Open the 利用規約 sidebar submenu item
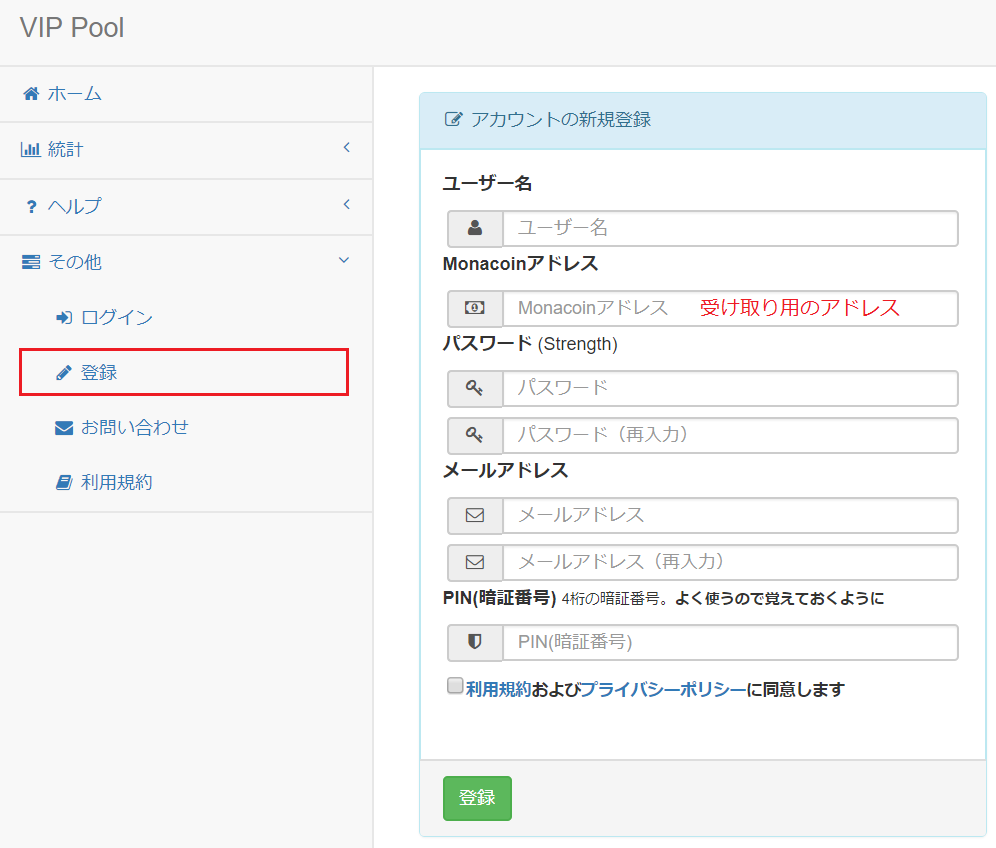 186,483
